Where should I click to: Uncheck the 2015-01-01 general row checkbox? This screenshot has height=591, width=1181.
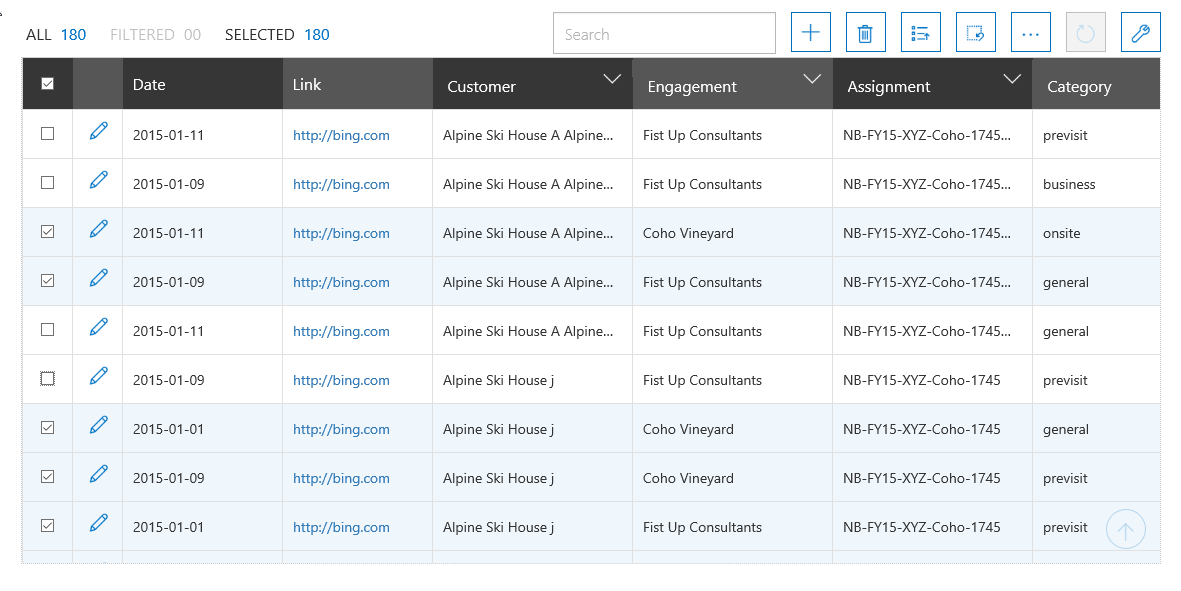tap(47, 428)
